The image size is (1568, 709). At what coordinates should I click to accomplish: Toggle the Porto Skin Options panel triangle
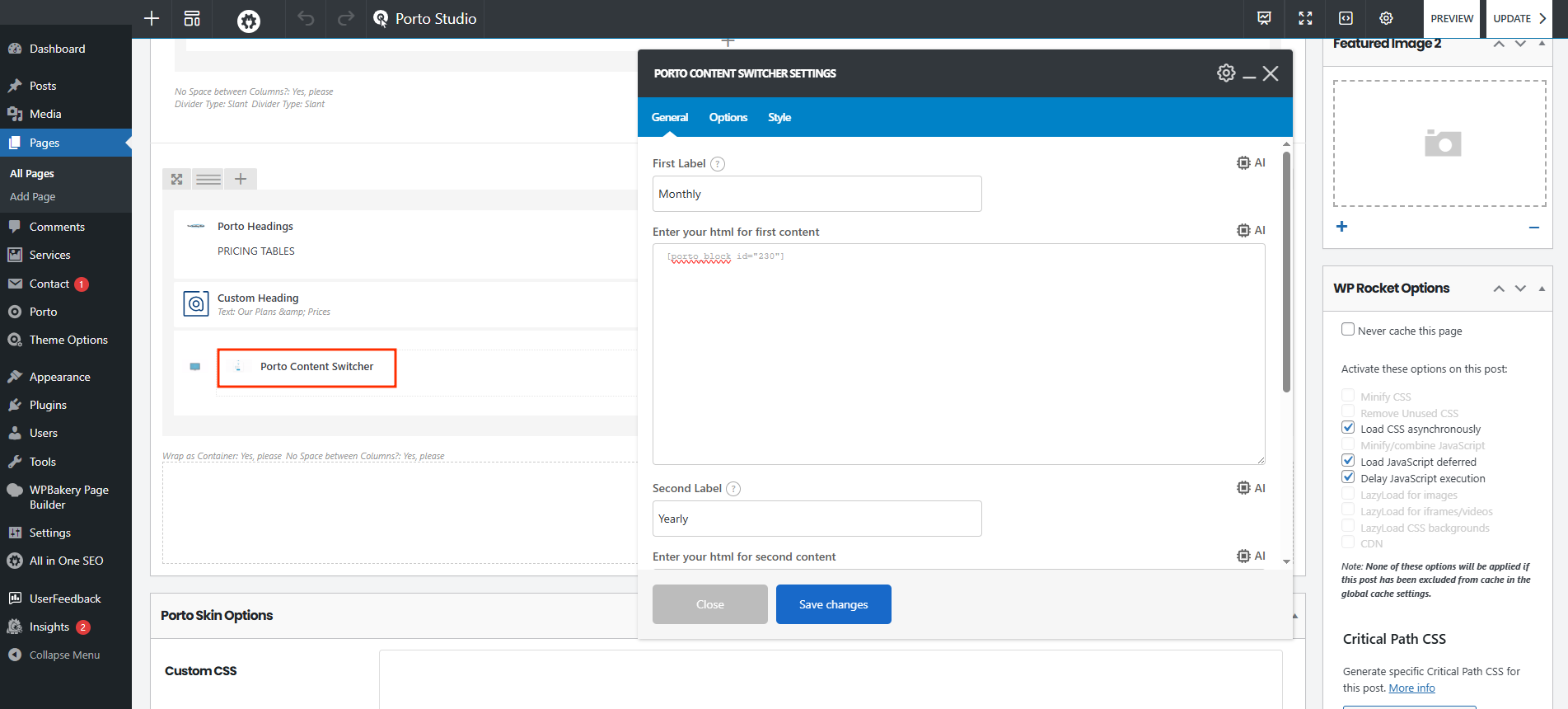(1294, 616)
